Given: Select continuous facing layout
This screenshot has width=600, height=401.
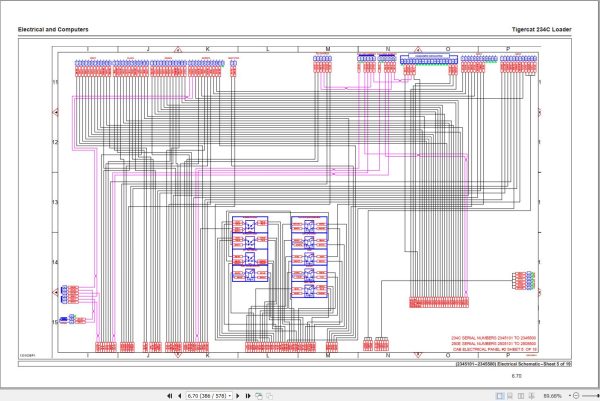Looking at the screenshot, I should (532, 396).
